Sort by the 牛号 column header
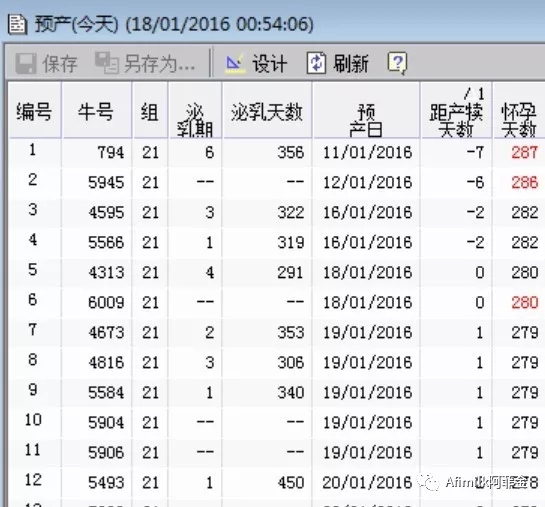545x507 pixels. (97, 111)
